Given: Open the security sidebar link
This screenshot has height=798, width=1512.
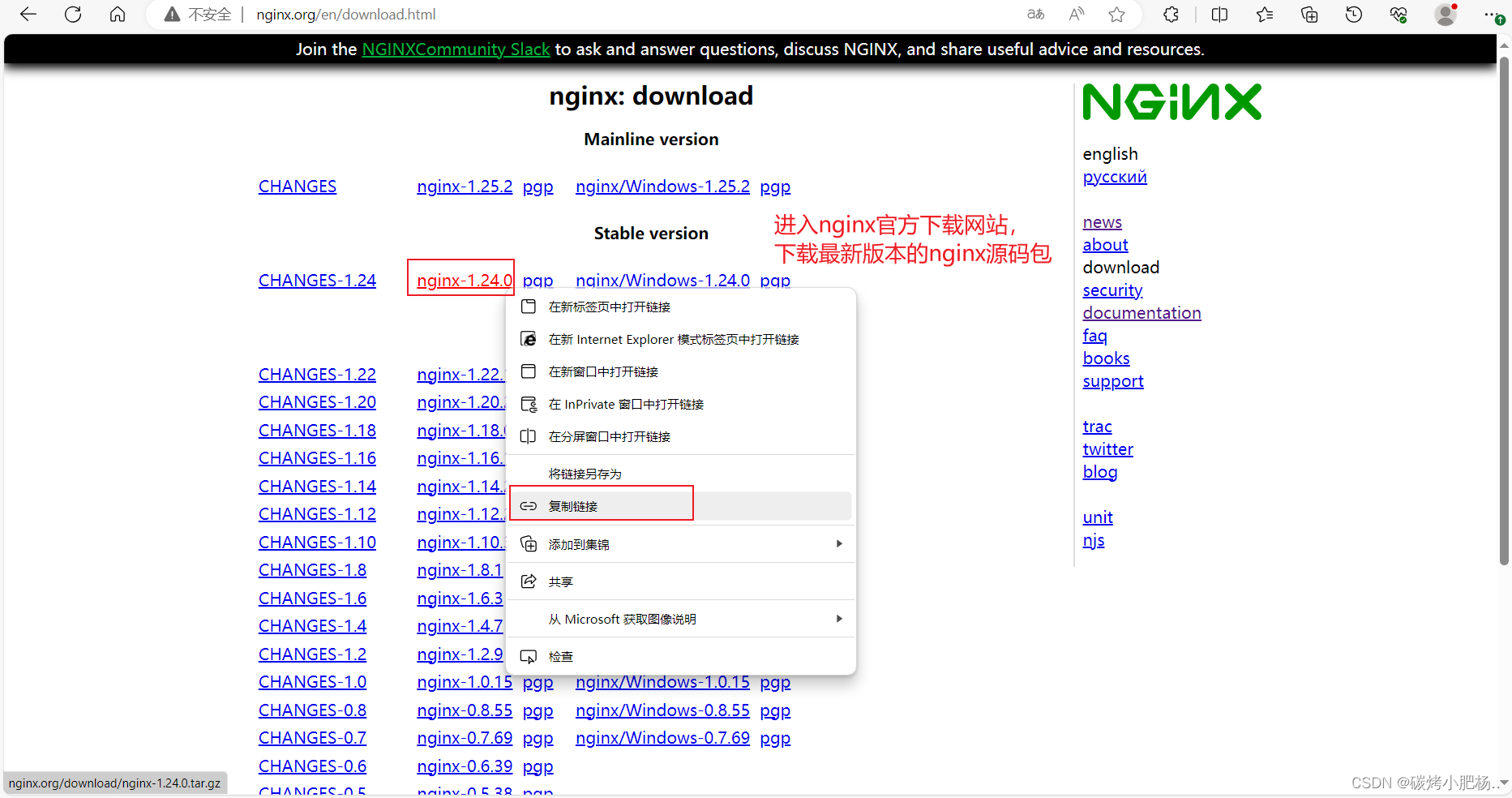Looking at the screenshot, I should click(1112, 290).
